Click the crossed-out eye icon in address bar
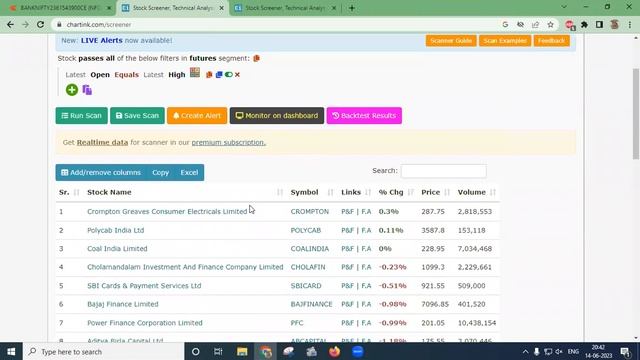 (520, 24)
